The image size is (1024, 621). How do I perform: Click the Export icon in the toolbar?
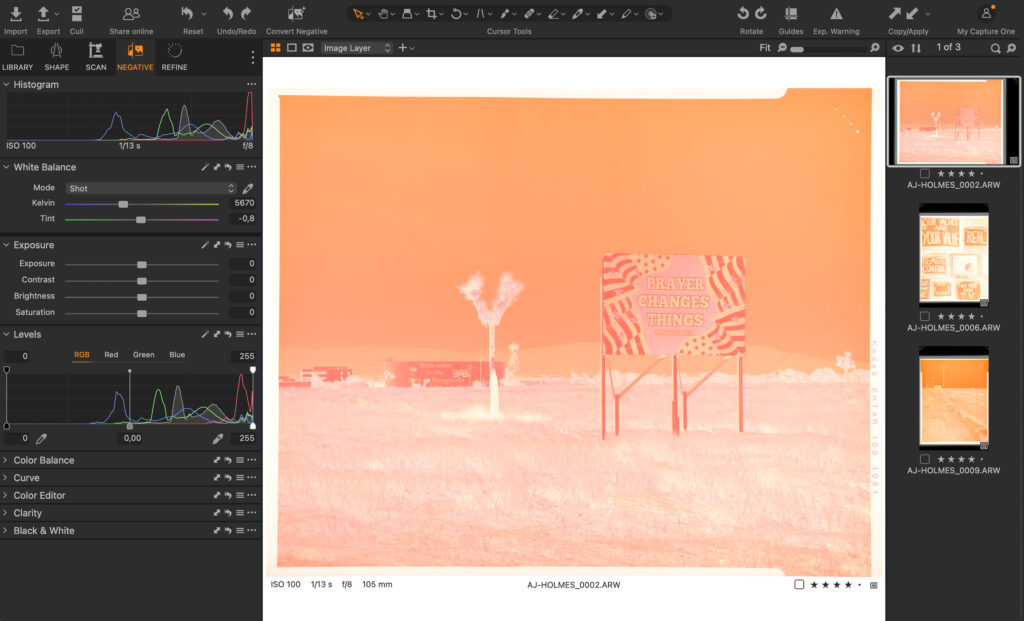43,14
